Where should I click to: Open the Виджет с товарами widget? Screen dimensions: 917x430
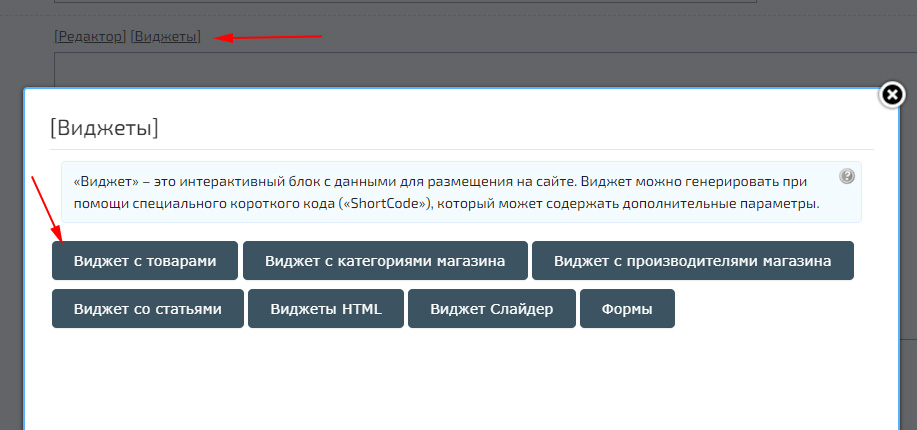pos(145,261)
